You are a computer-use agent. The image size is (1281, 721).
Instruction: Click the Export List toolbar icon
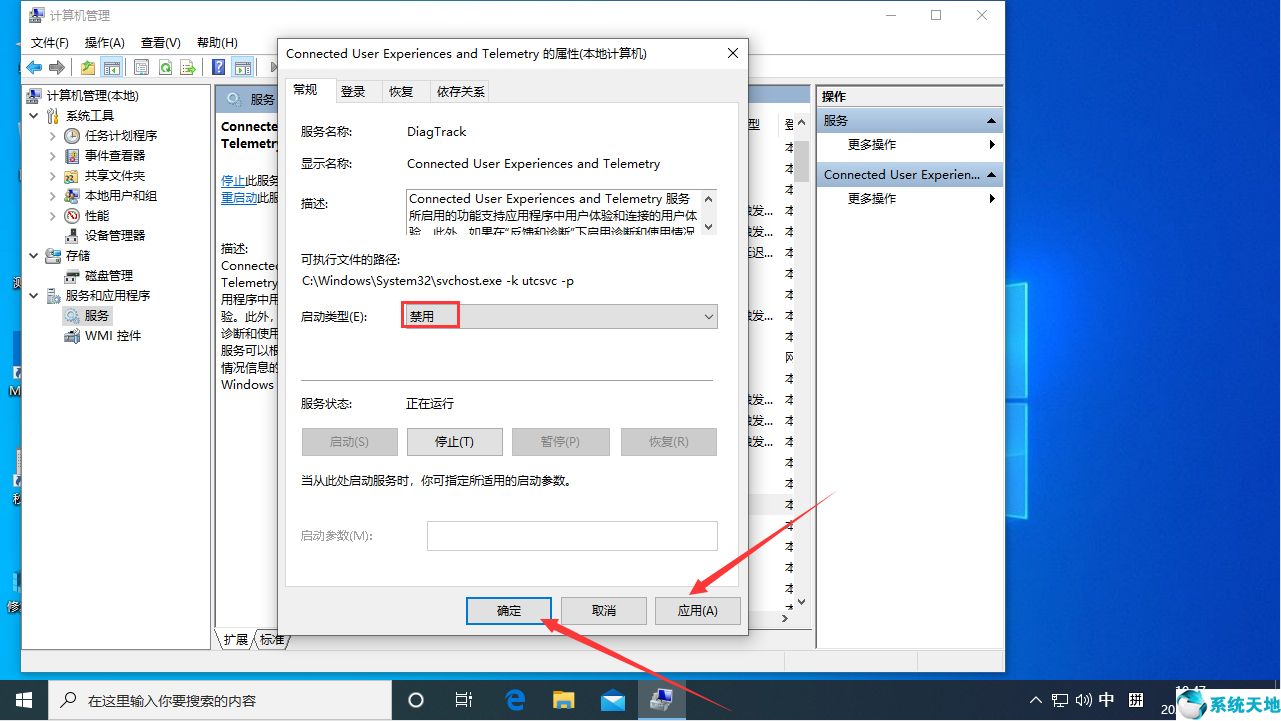(x=188, y=67)
